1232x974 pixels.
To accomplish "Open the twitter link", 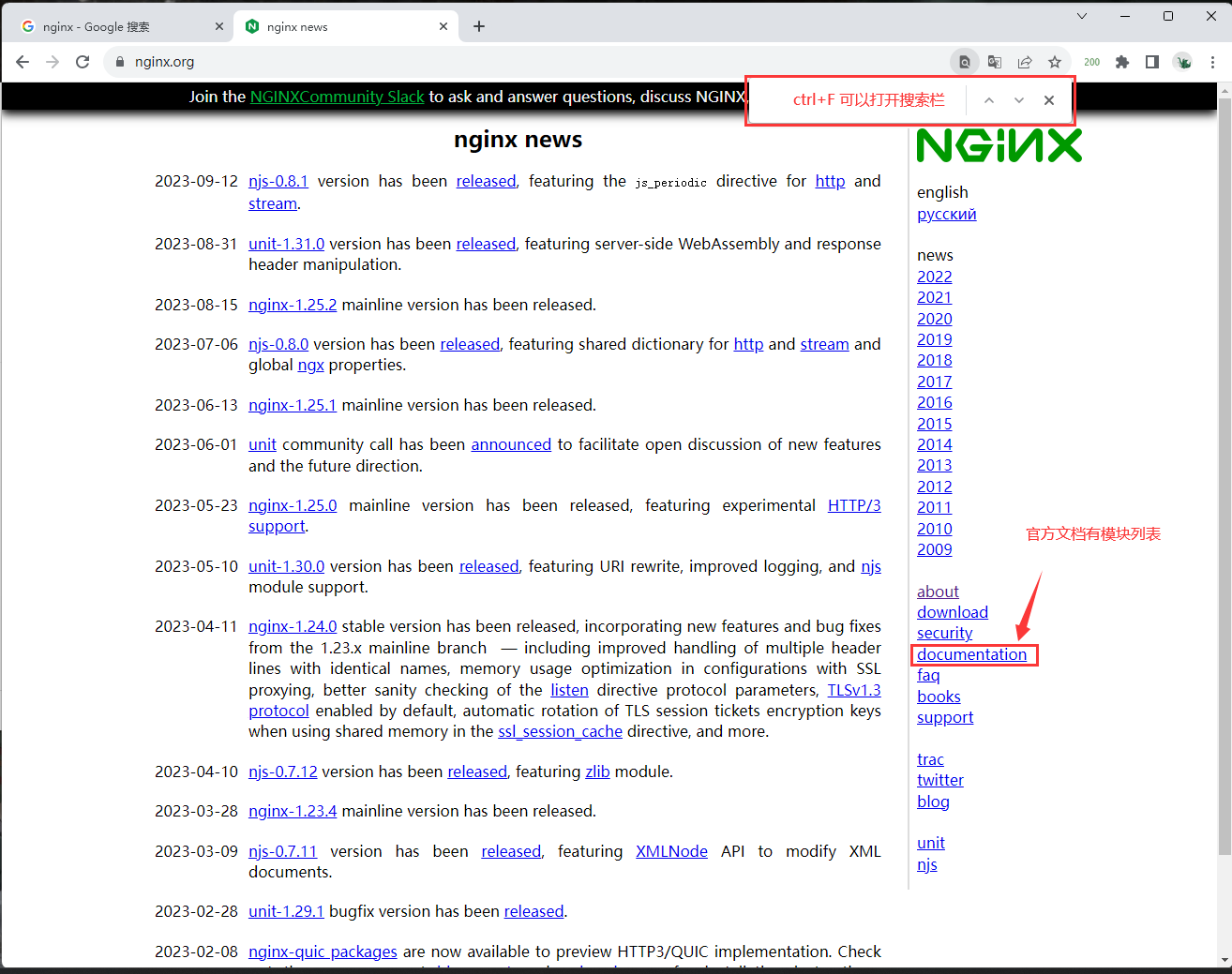I will [940, 780].
